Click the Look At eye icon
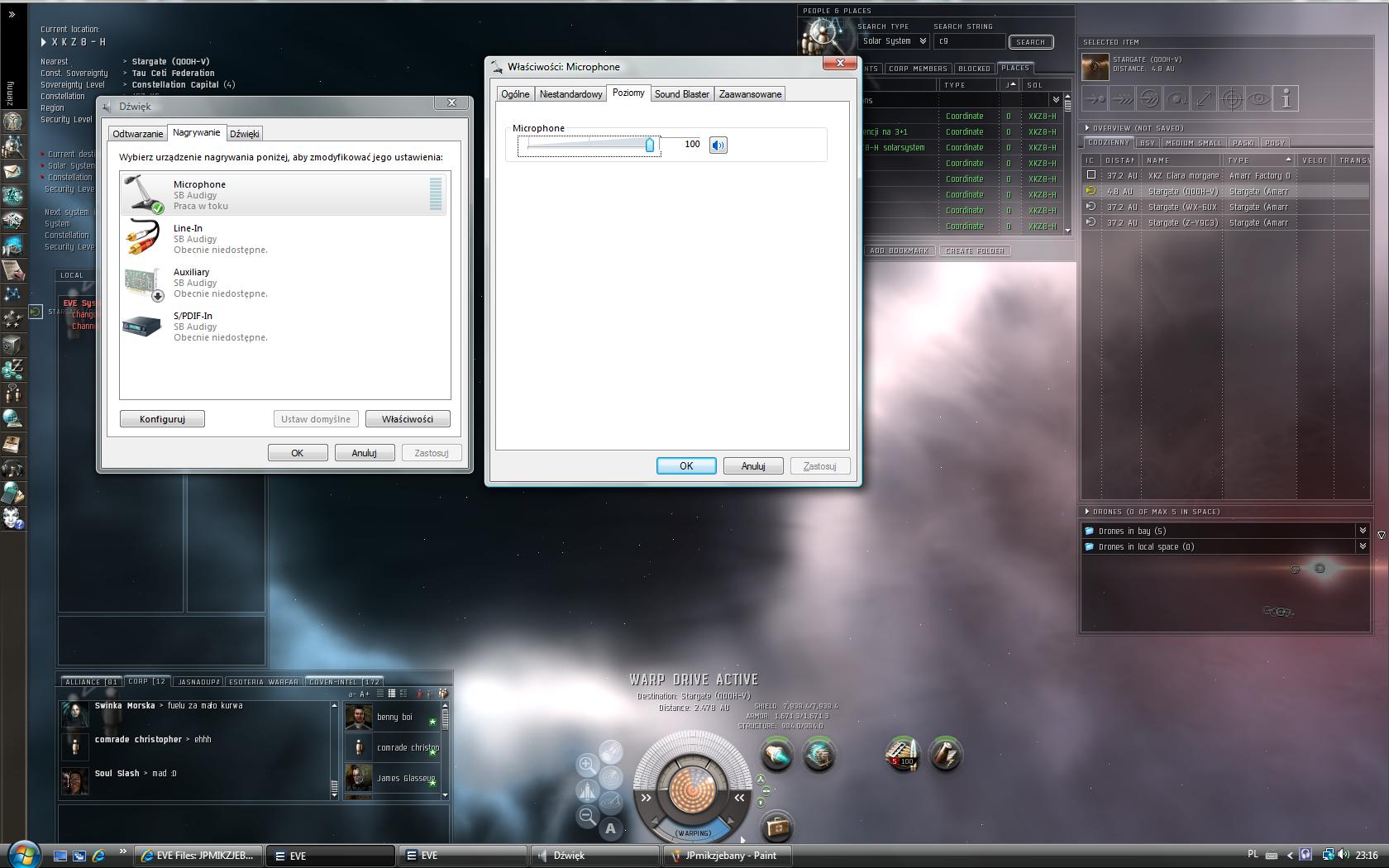Viewport: 1389px width, 868px height. pos(1258,99)
